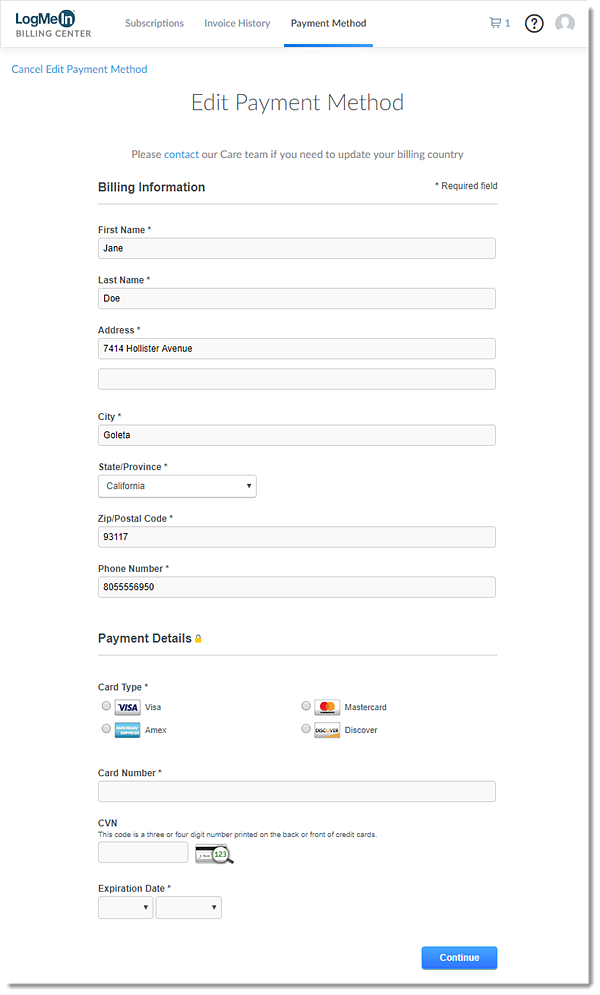Click the Visa card logo
Viewport: 600px width, 995px height.
click(128, 707)
